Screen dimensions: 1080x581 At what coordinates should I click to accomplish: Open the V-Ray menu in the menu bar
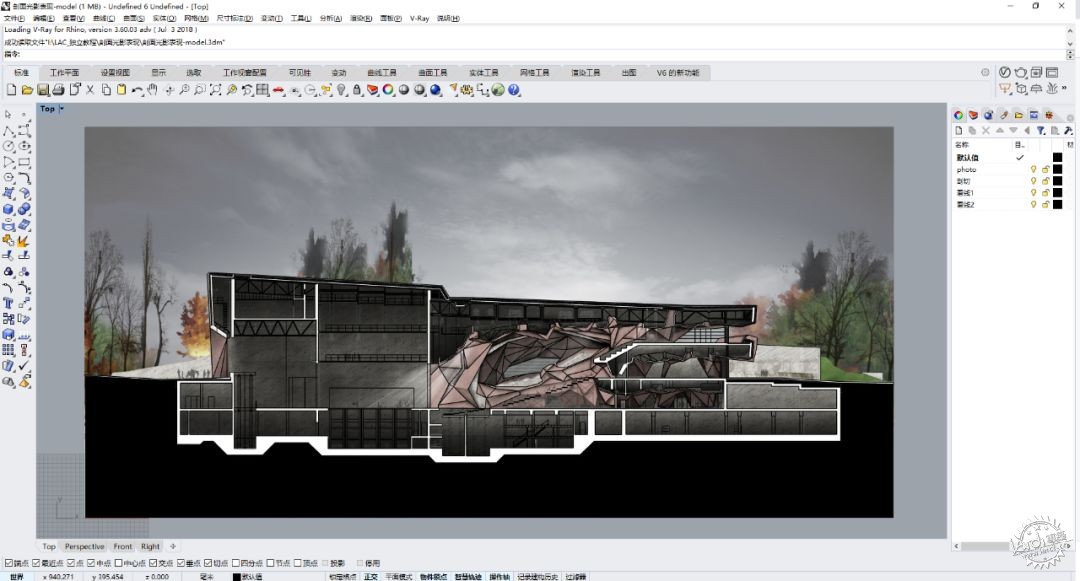coord(419,19)
